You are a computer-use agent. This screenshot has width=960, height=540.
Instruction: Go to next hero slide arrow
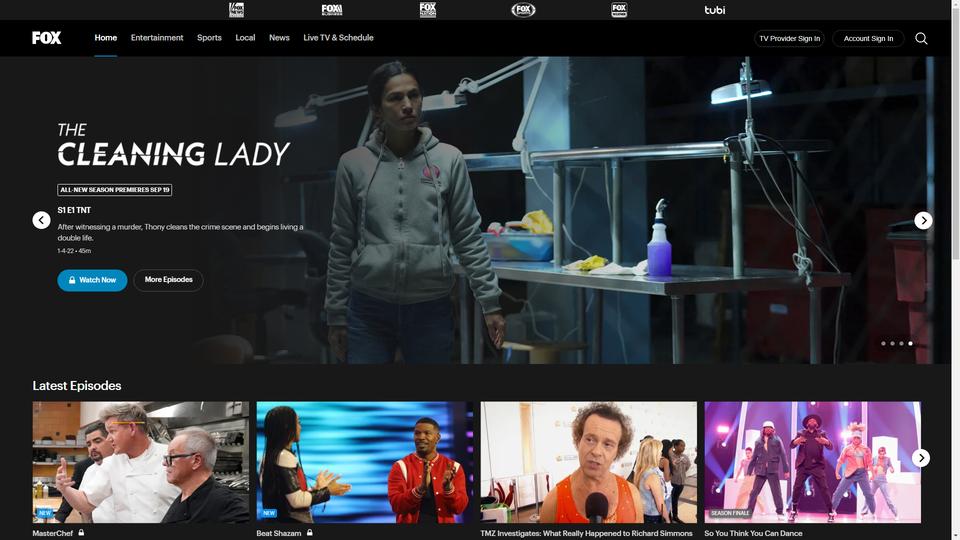923,220
